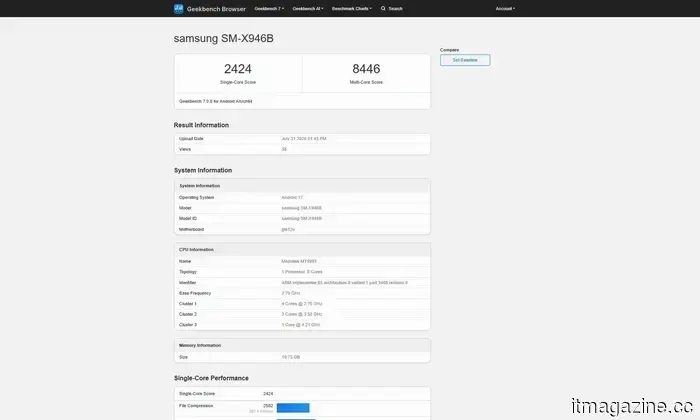This screenshot has width=700, height=420.
Task: Open the Geekbench AI dropdown menu
Action: point(308,8)
